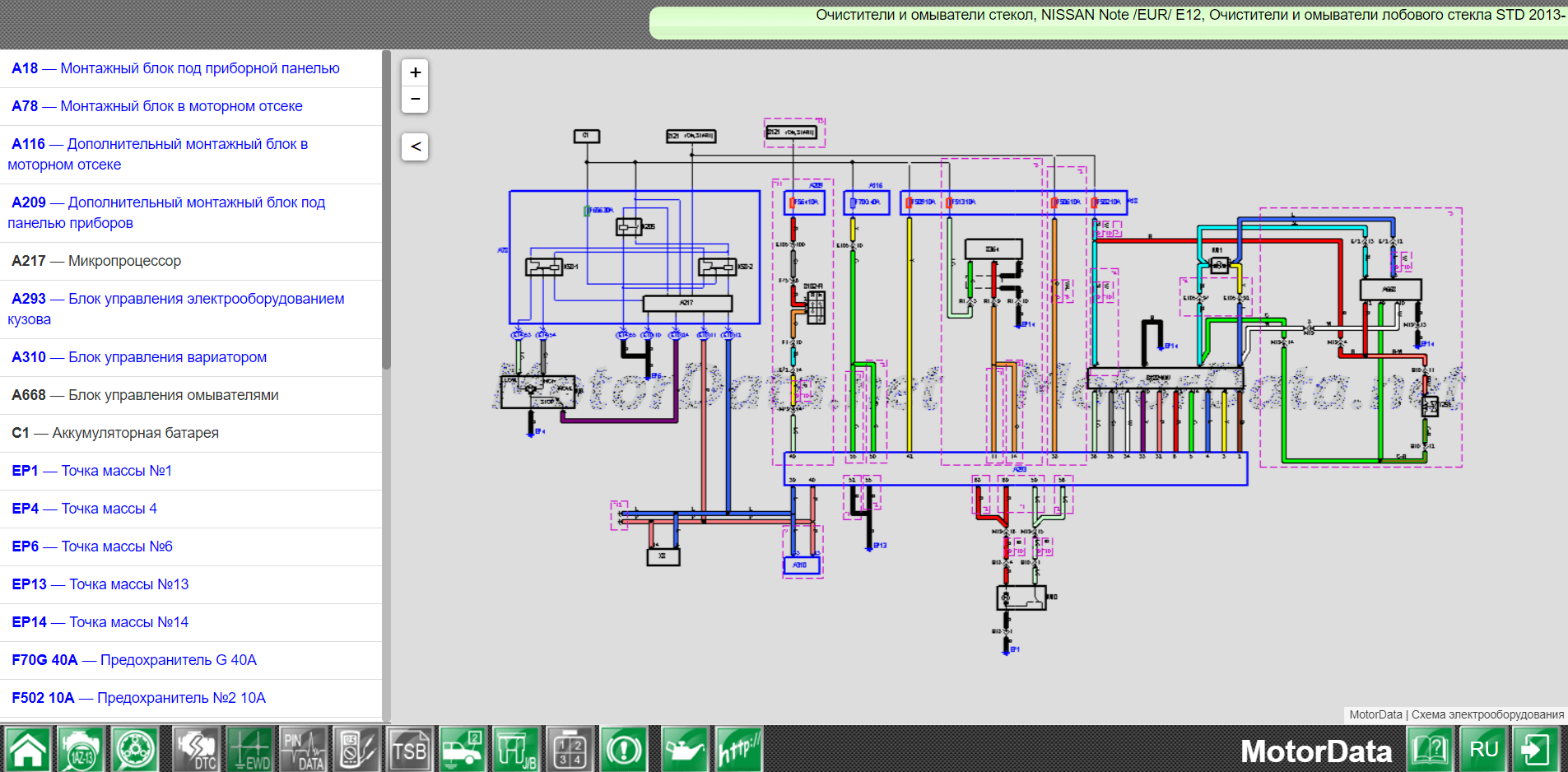The width and height of the screenshot is (1568, 772).
Task: Open the engine selection icon
Action: click(81, 750)
